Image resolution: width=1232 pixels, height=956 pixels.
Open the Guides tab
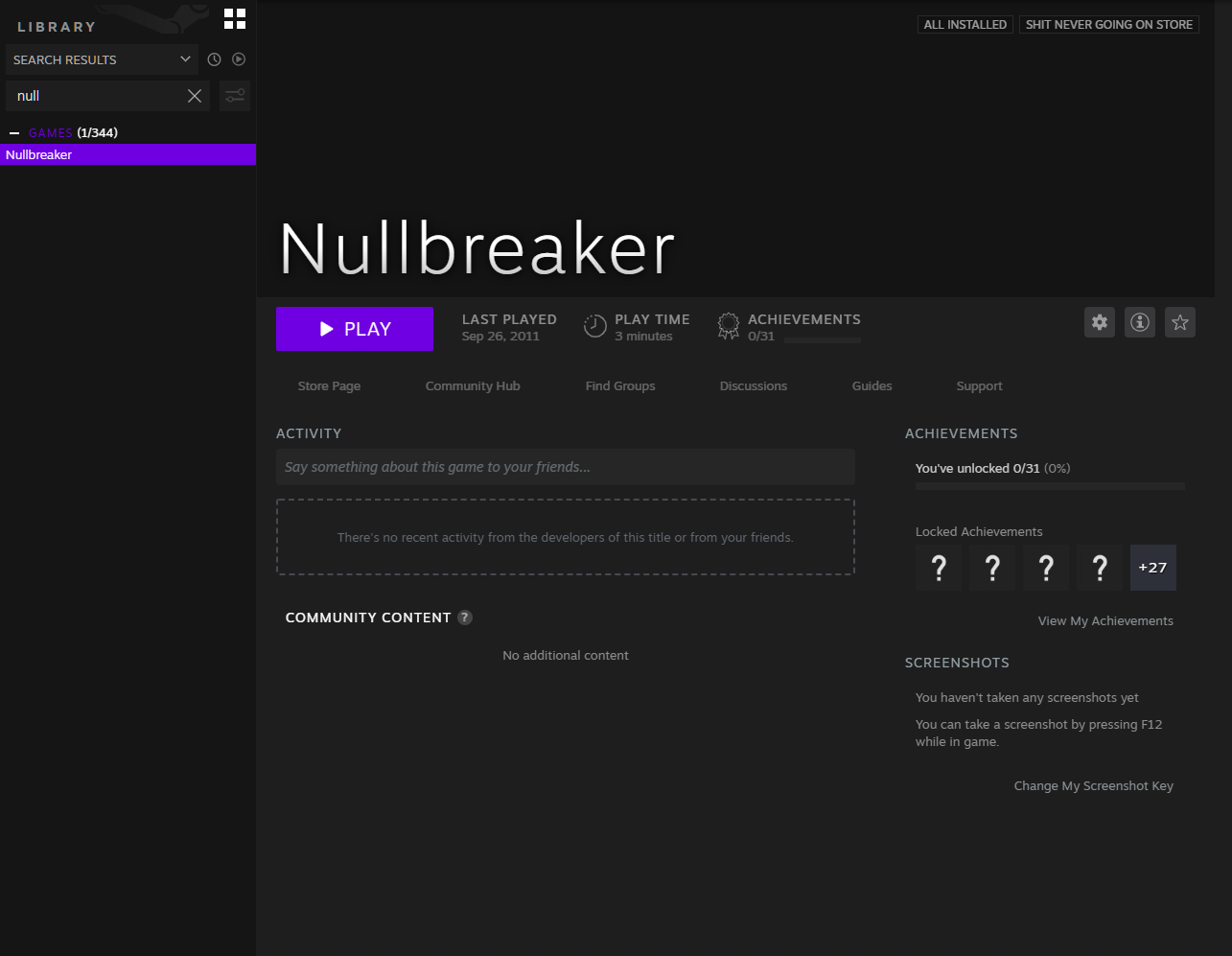coord(872,386)
